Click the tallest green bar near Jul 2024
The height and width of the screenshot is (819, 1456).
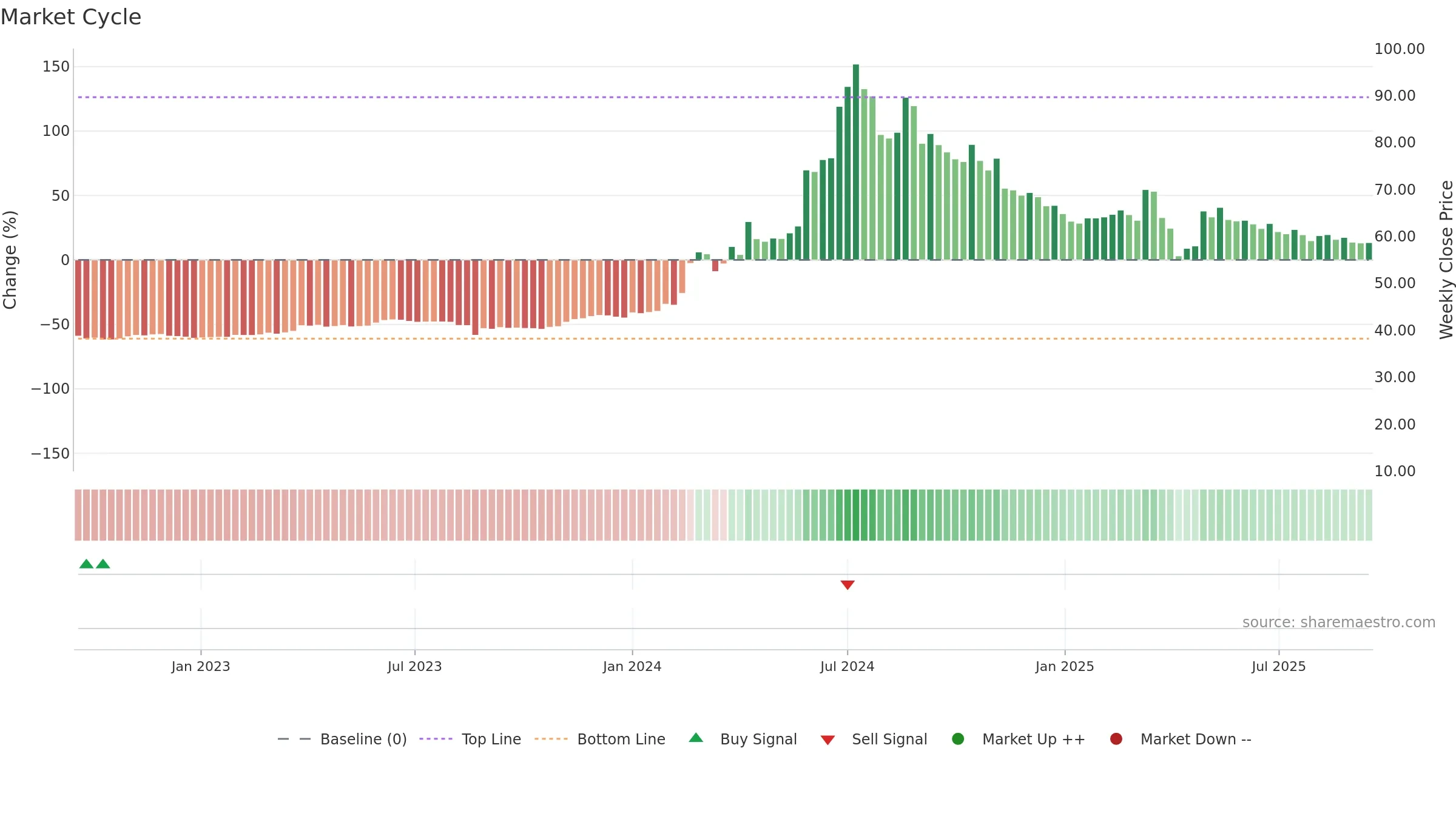[856, 162]
